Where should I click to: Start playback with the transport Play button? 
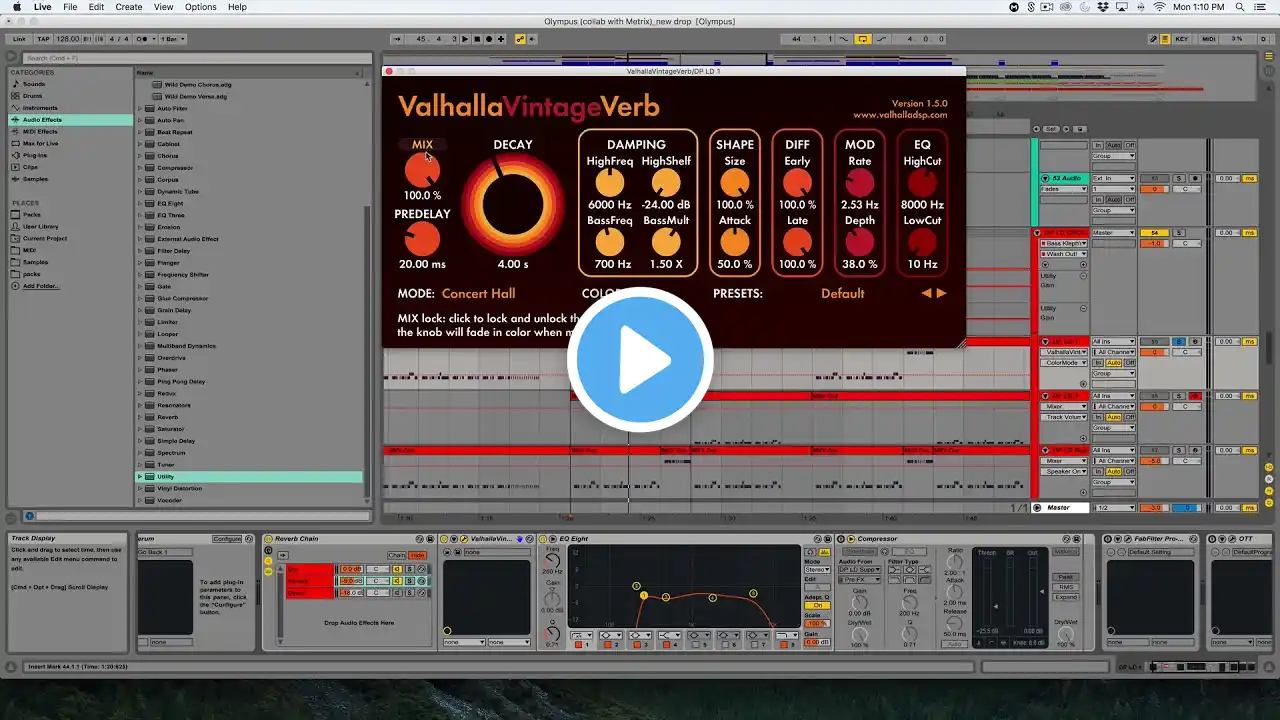tap(465, 39)
